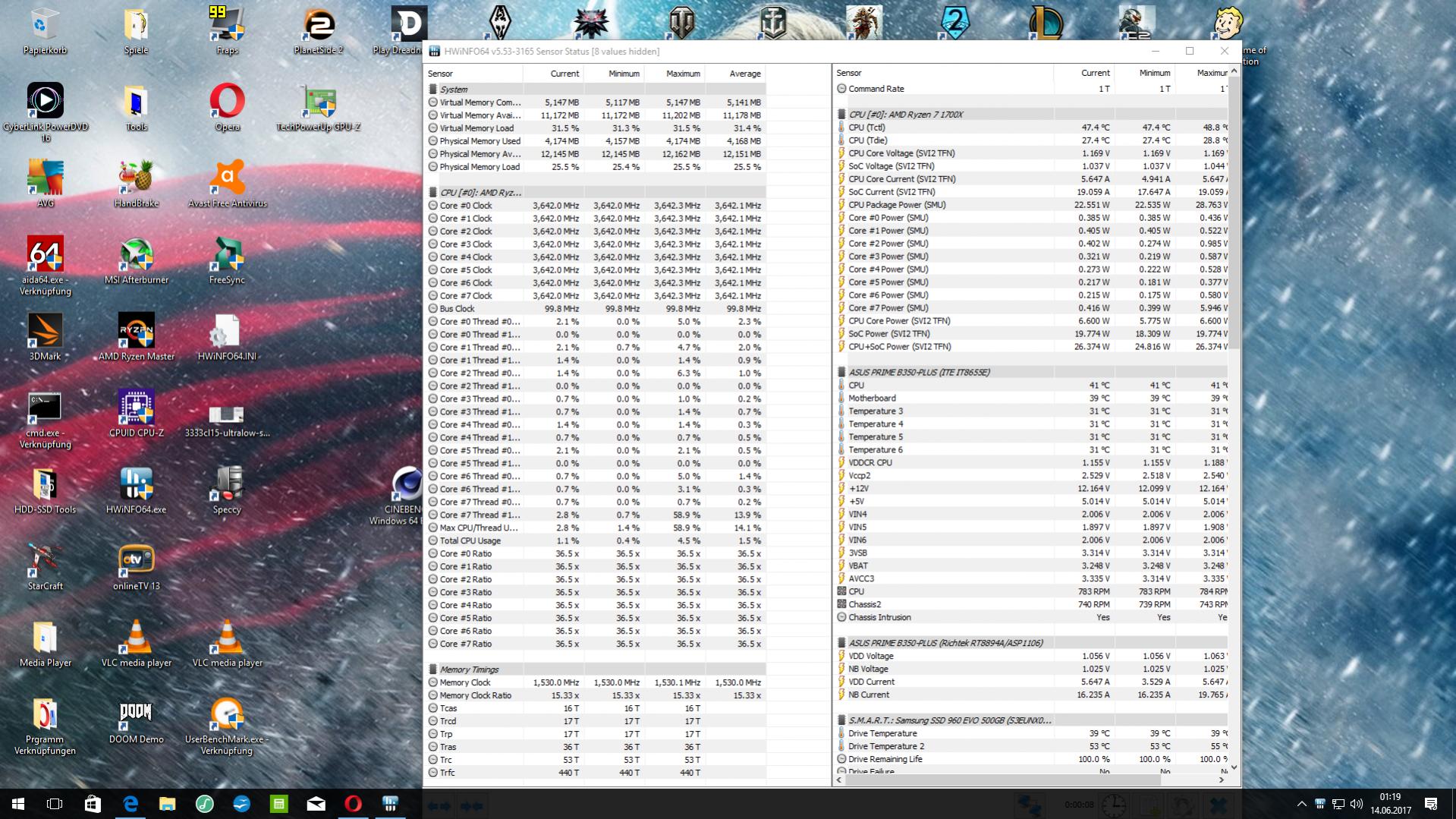
Task: Open the Papierkorb recycle bin icon
Action: [45, 32]
